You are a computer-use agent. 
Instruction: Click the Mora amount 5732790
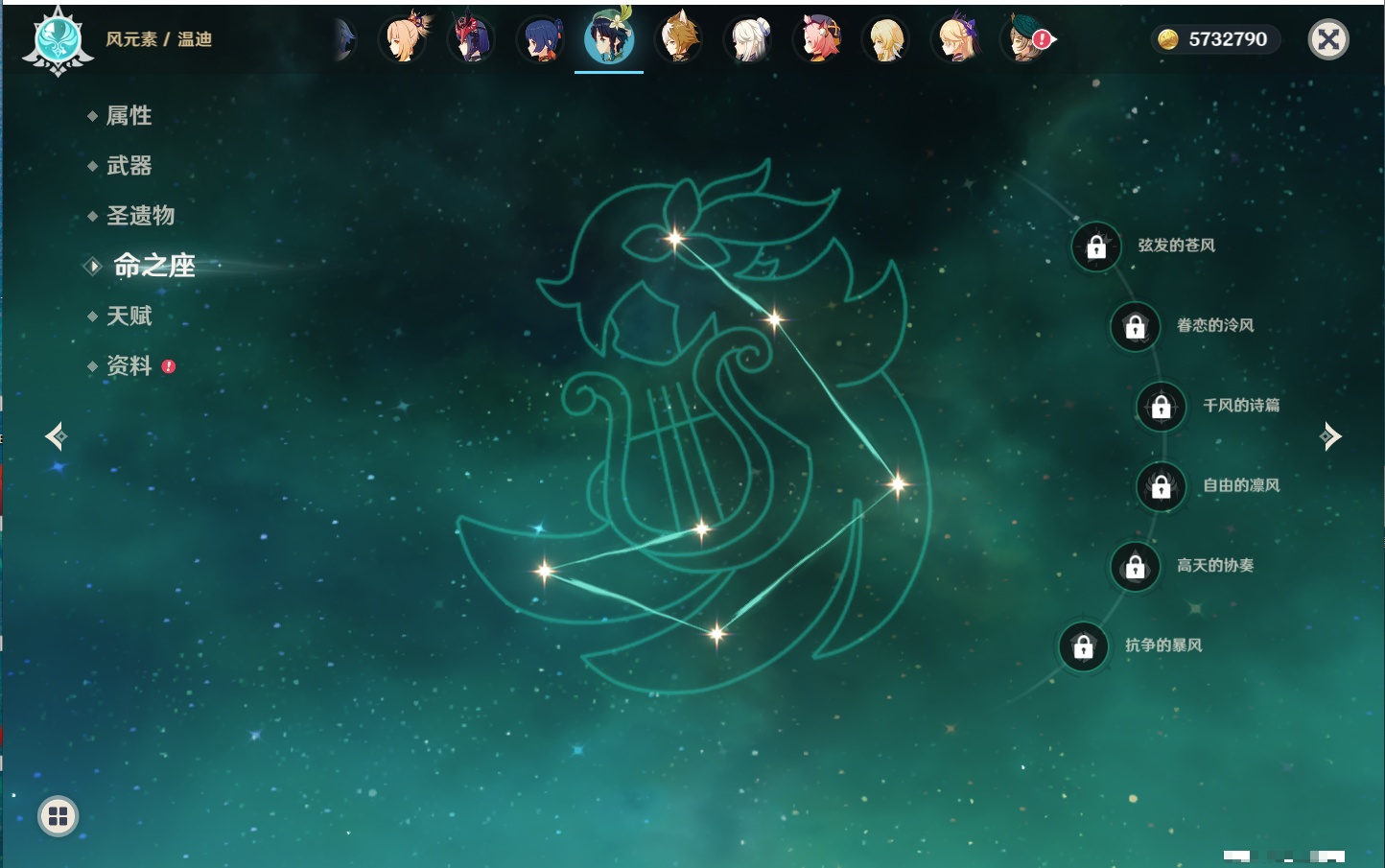(1228, 39)
